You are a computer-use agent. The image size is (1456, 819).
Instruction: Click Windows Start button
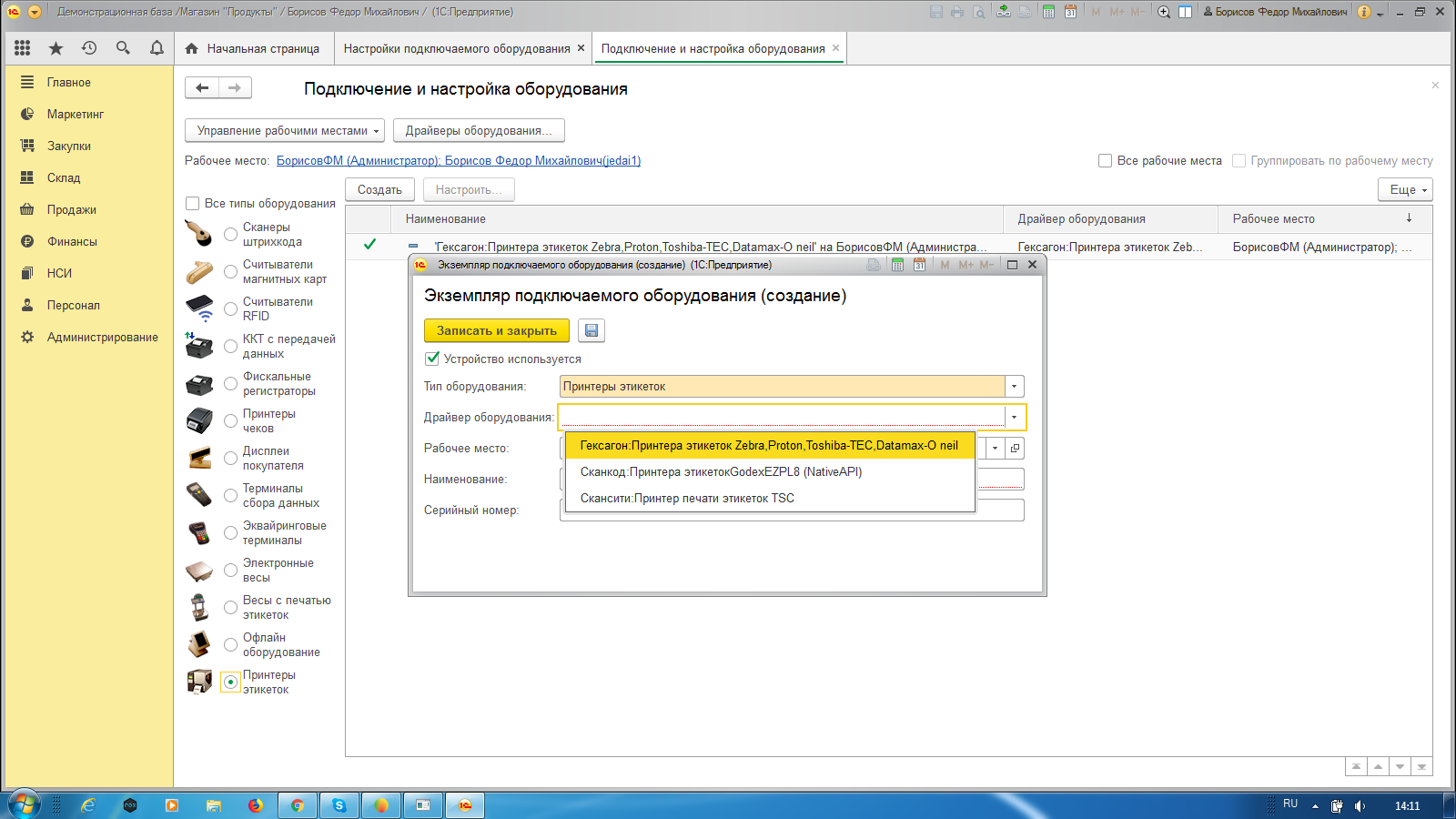click(x=25, y=805)
